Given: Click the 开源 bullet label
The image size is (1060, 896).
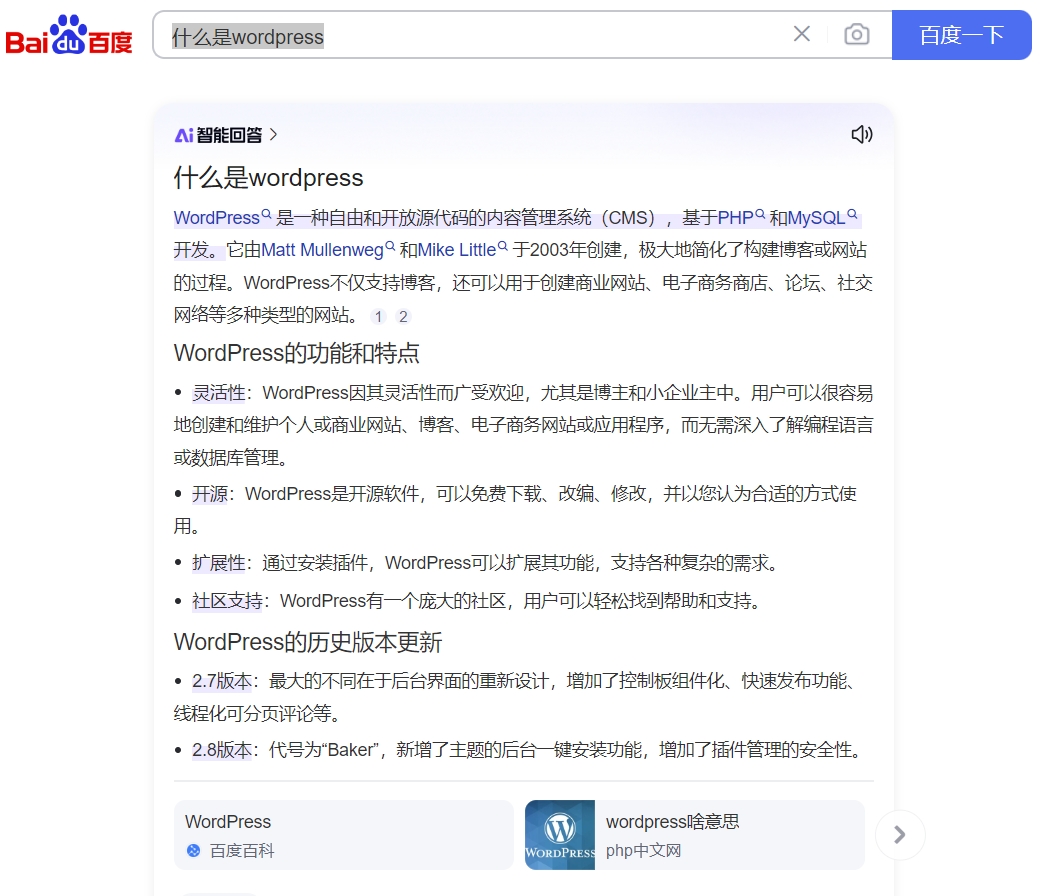Looking at the screenshot, I should click(210, 494).
